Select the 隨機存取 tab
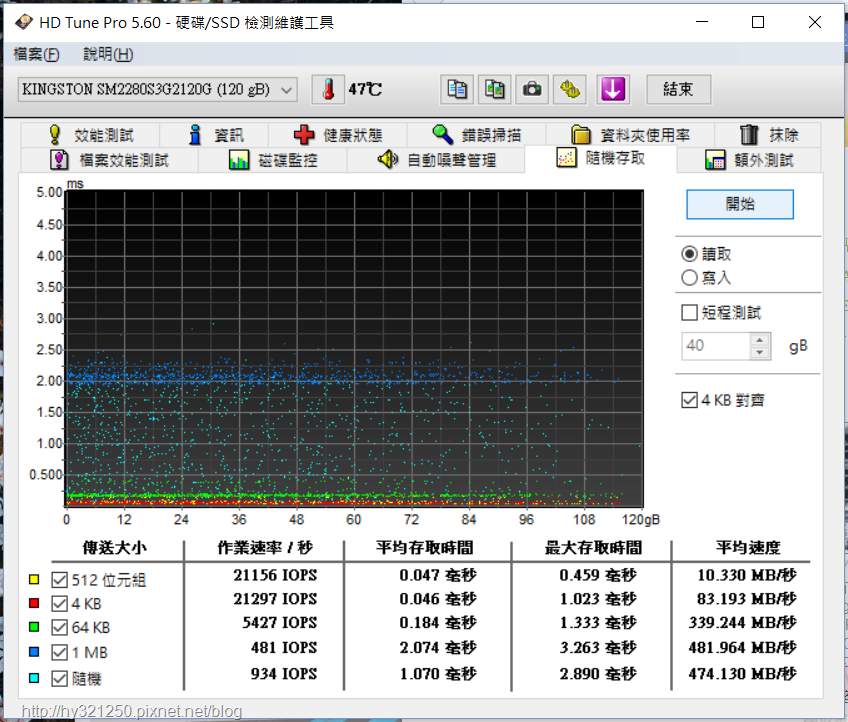This screenshot has width=848, height=722. tap(600, 158)
